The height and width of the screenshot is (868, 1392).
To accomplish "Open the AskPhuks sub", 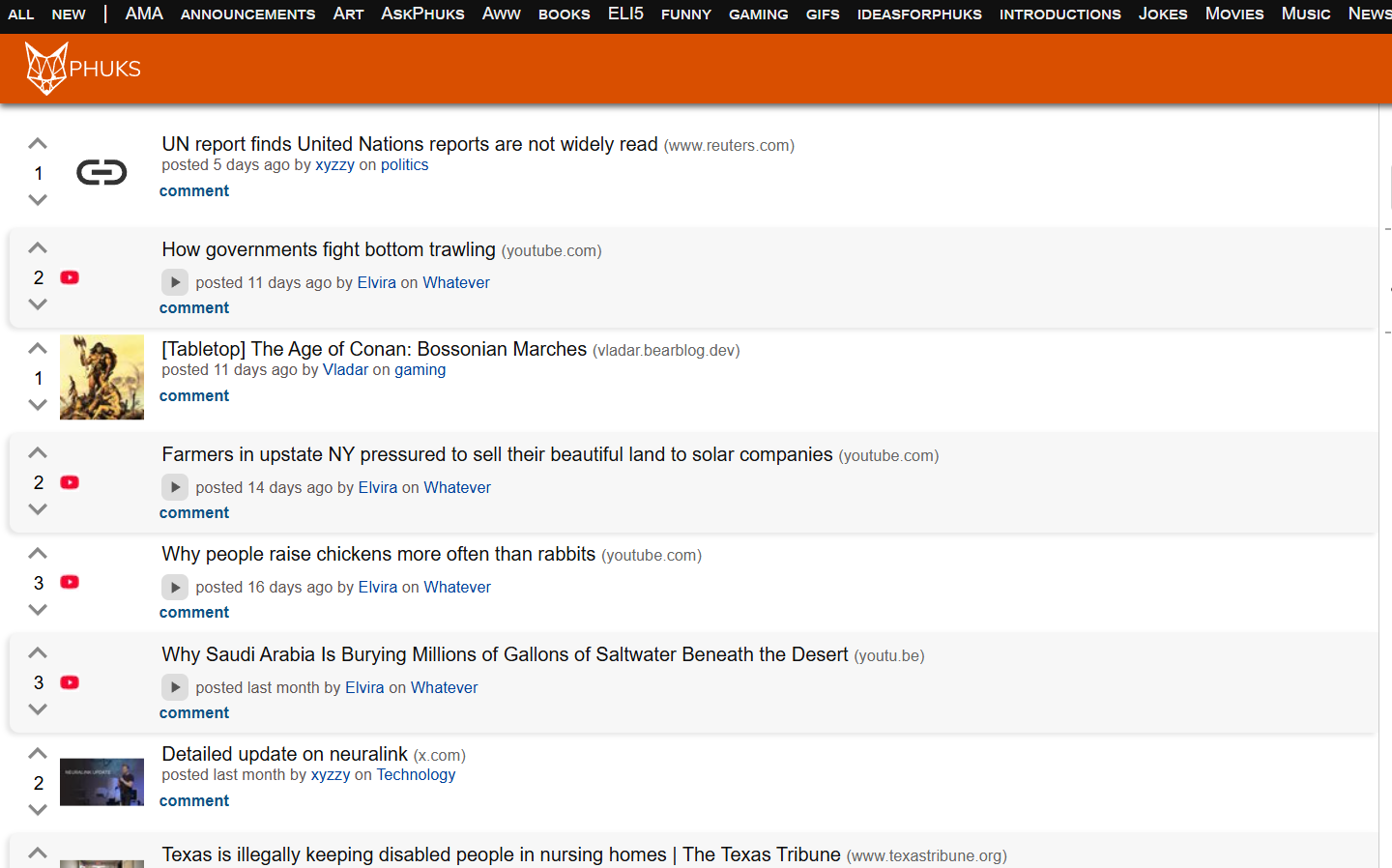I will [x=422, y=14].
